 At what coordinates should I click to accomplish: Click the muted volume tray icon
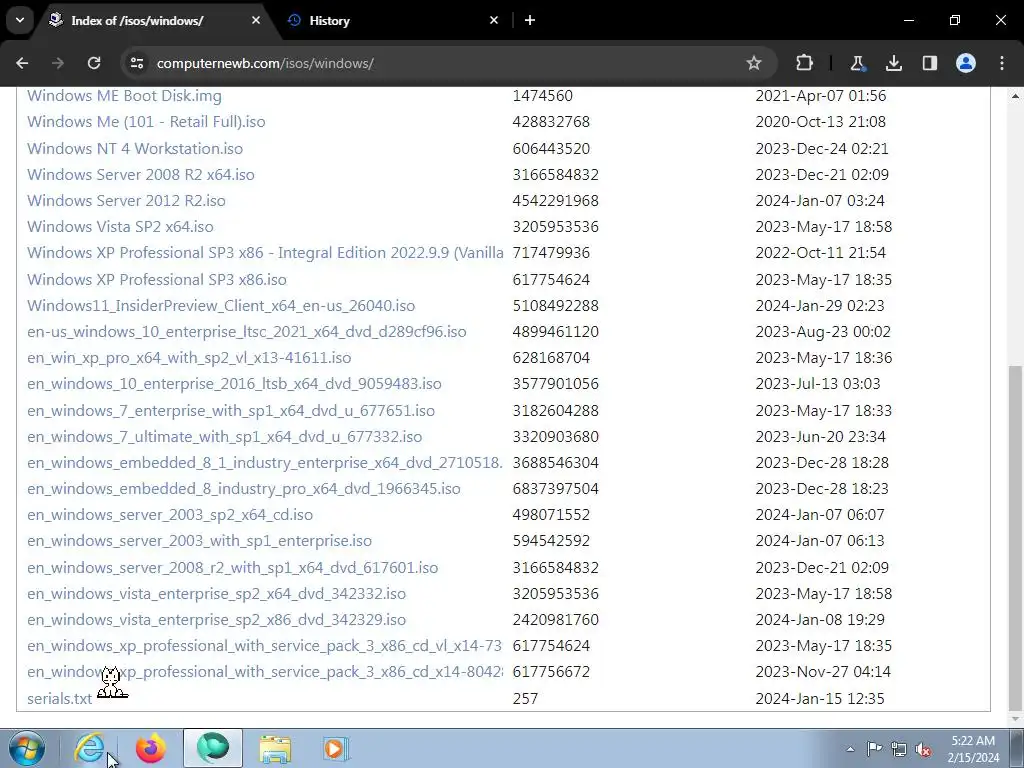[923, 749]
